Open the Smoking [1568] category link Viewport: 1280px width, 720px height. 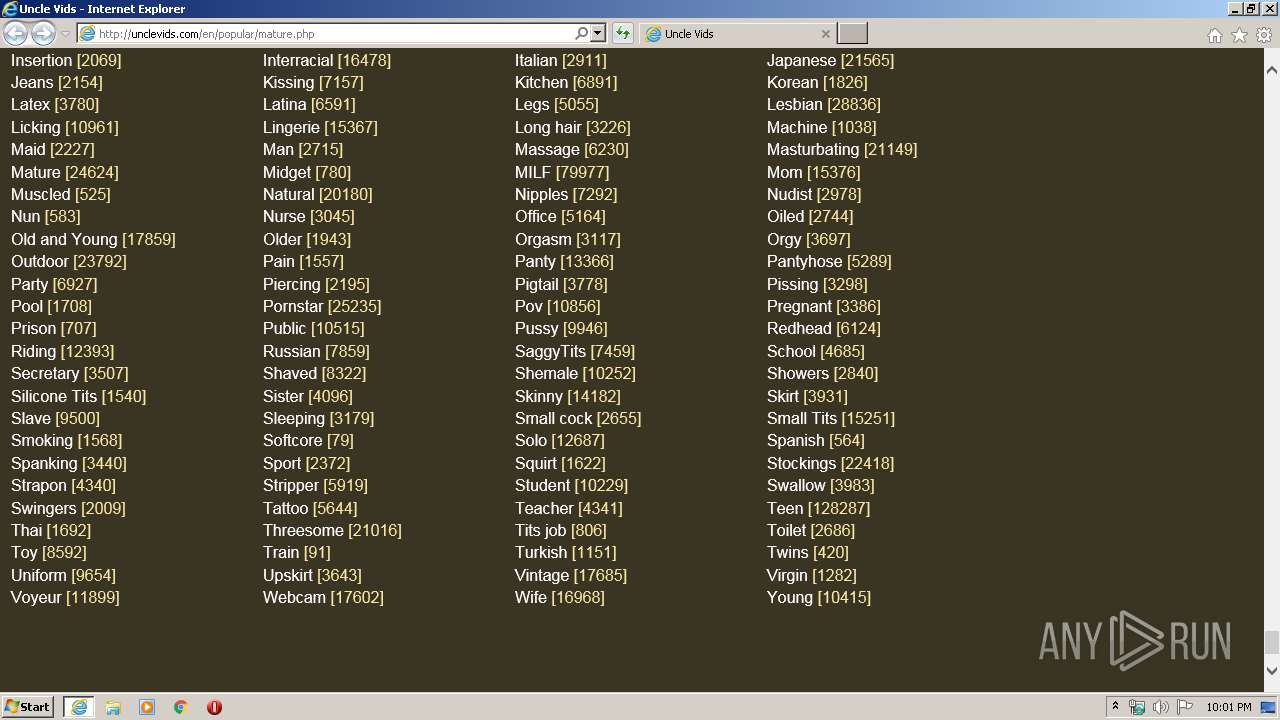tap(66, 440)
